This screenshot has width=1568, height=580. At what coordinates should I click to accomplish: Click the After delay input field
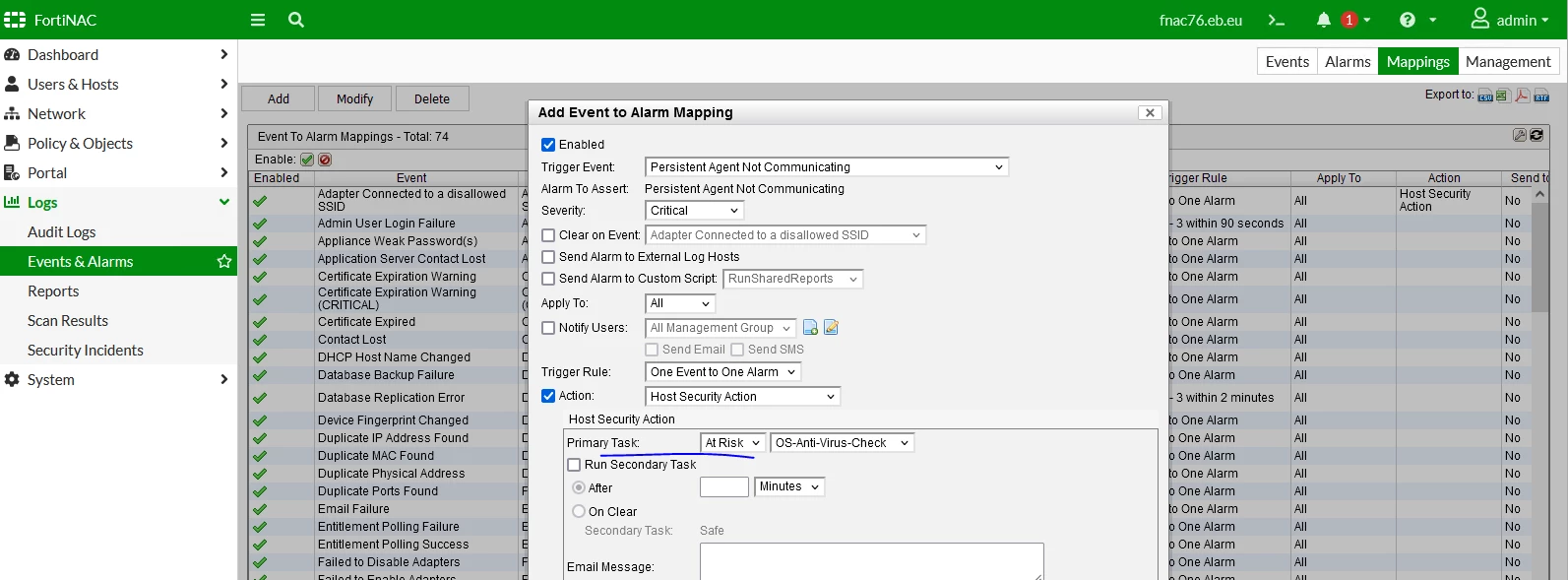click(x=724, y=486)
